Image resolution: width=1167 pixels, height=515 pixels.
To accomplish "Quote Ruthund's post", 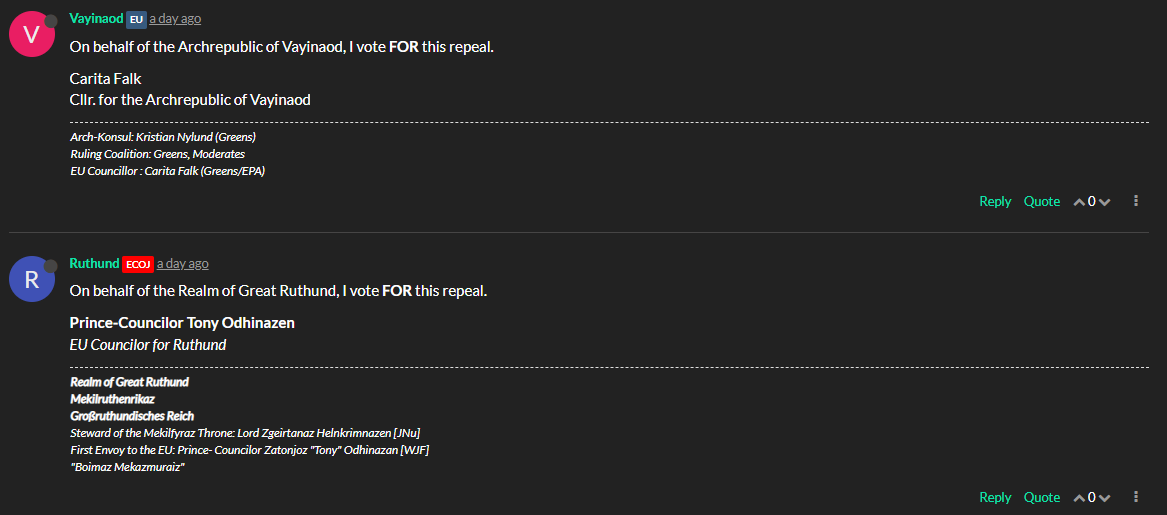I will coord(1042,497).
